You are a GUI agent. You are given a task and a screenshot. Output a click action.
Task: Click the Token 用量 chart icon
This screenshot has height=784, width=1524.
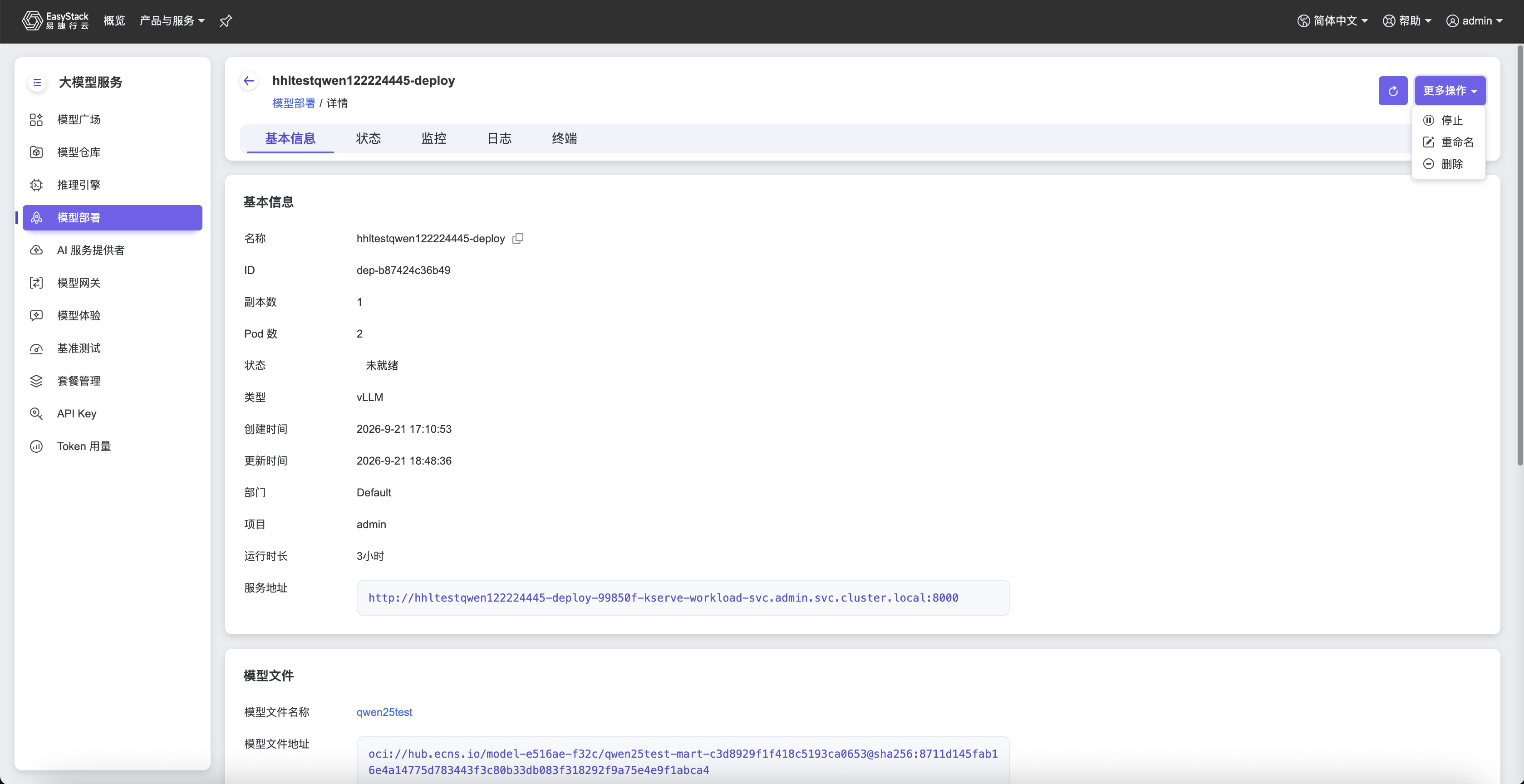pos(36,446)
